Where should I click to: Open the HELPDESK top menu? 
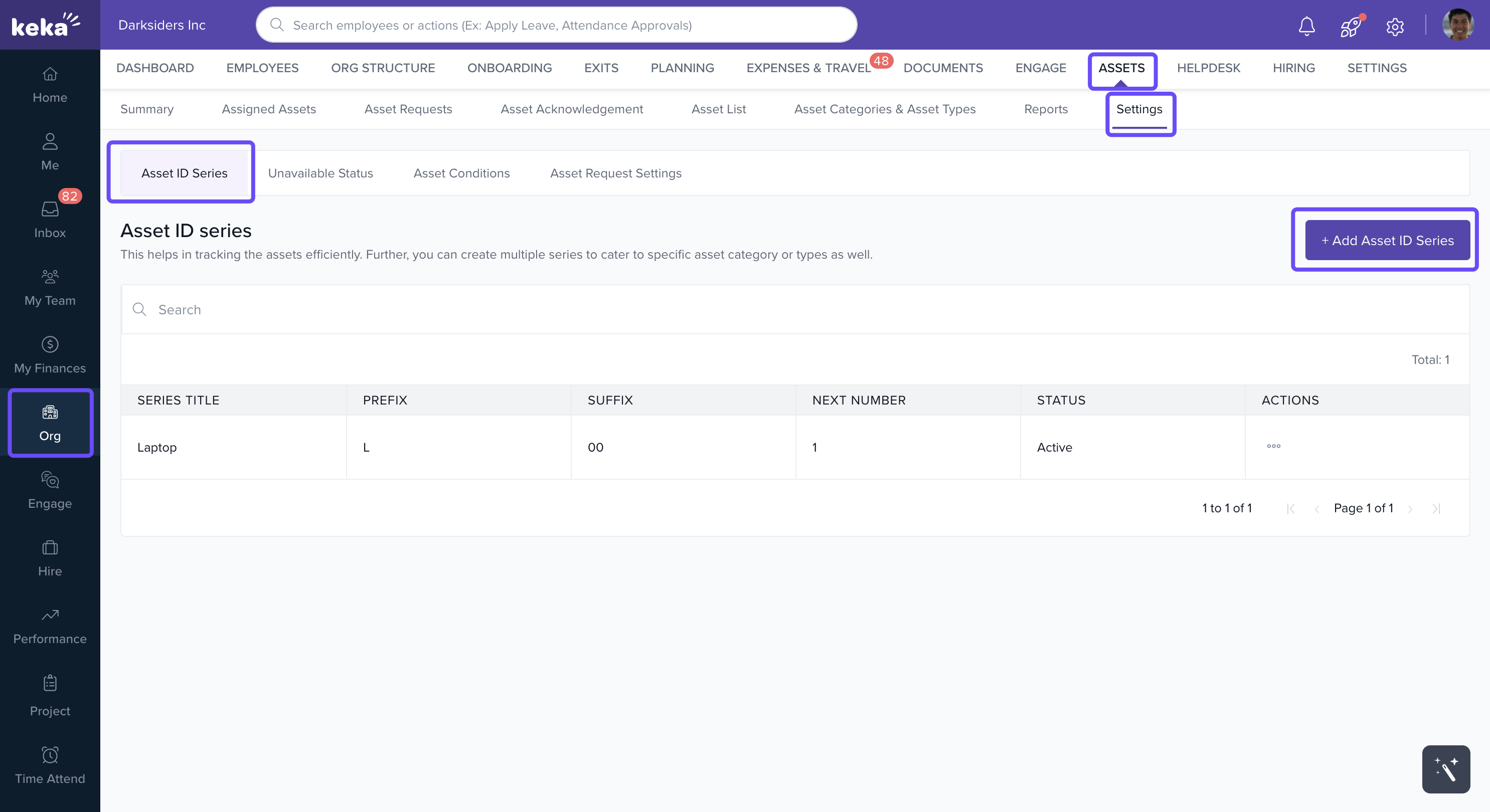[x=1208, y=68]
